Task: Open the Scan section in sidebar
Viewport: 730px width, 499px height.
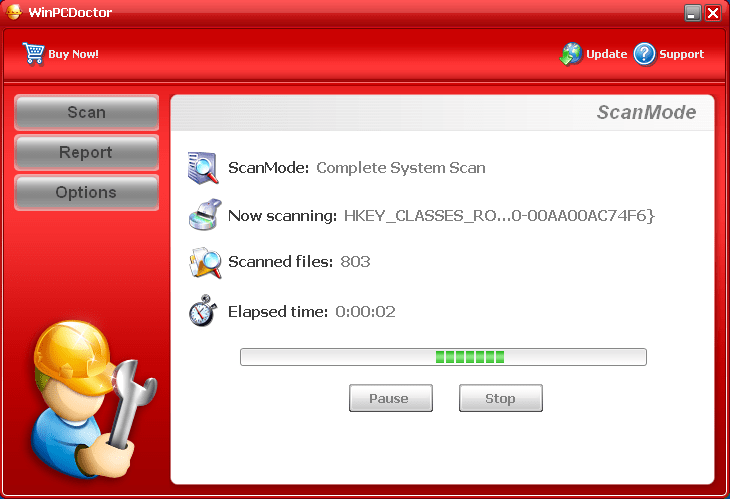Action: pyautogui.click(x=86, y=113)
